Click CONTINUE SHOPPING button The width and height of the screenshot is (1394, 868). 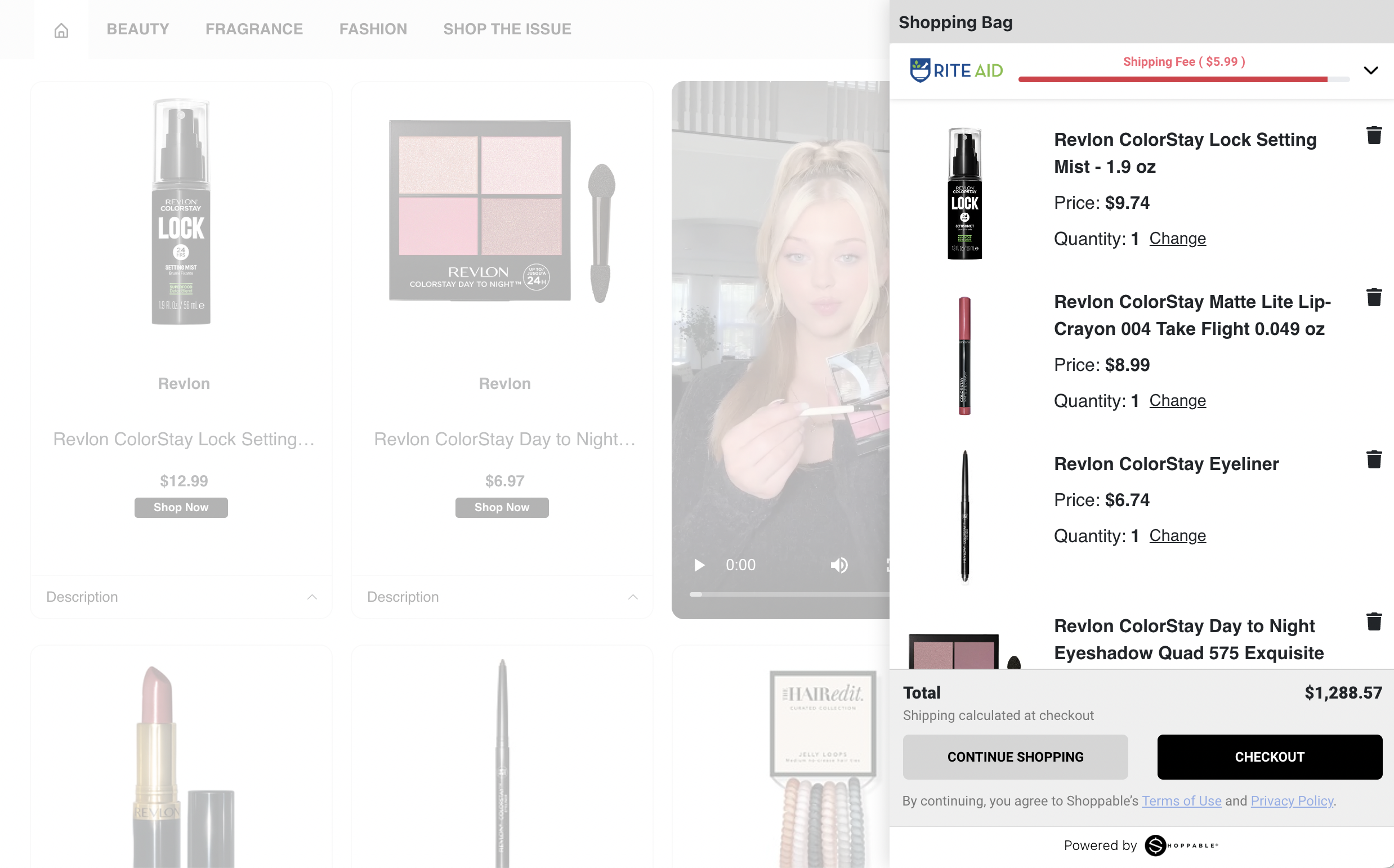1015,757
